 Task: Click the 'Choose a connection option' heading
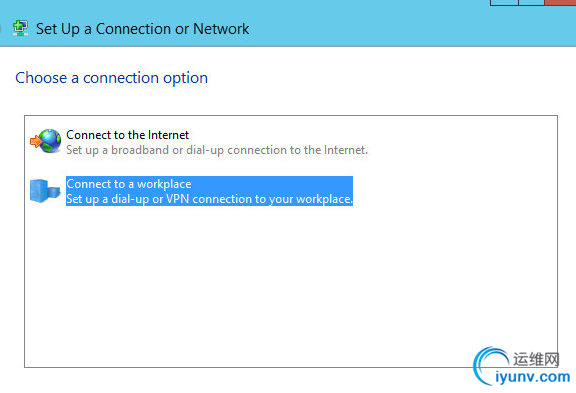click(x=112, y=78)
